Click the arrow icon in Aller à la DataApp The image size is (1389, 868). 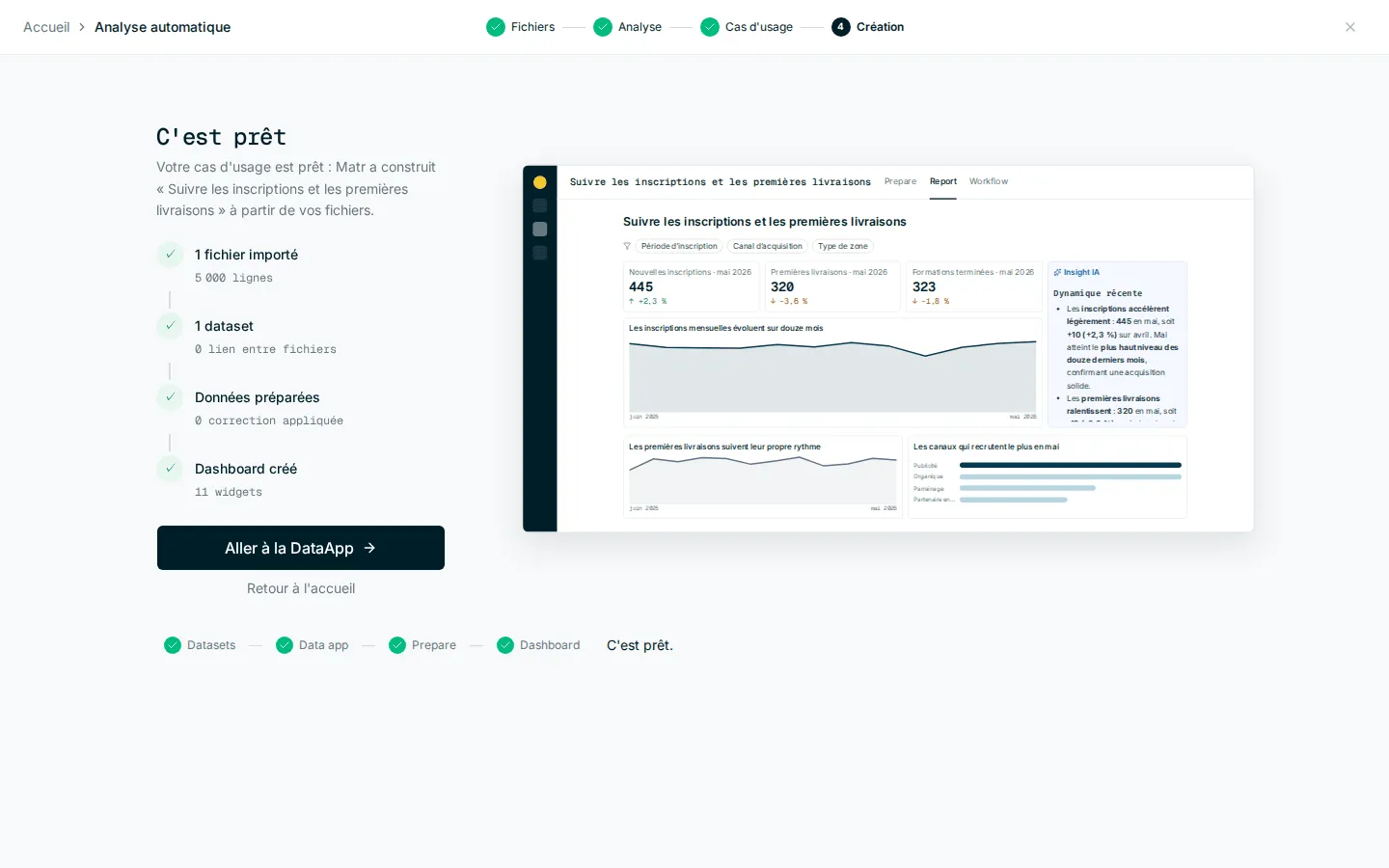click(x=369, y=548)
